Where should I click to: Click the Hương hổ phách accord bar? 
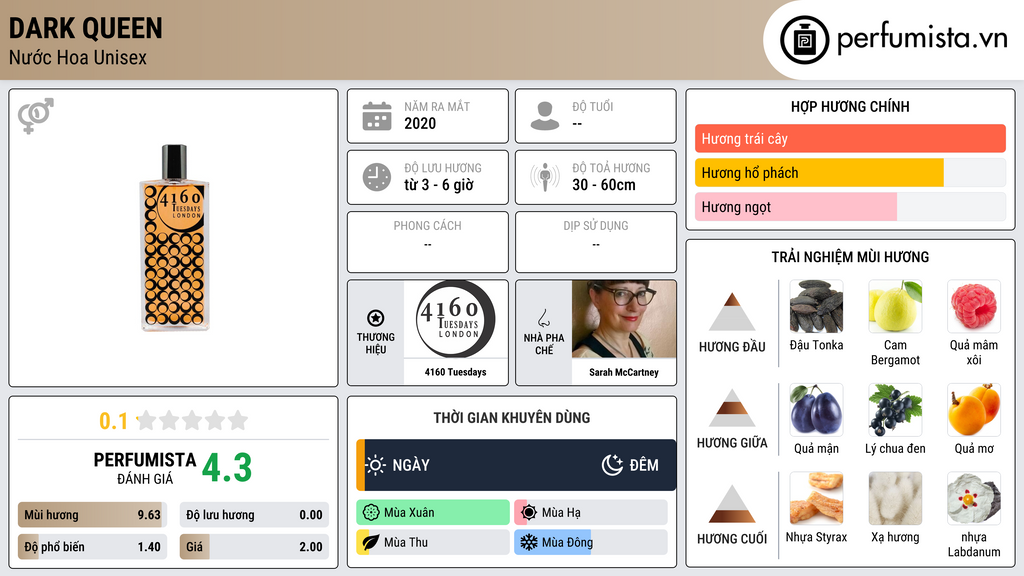[850, 172]
